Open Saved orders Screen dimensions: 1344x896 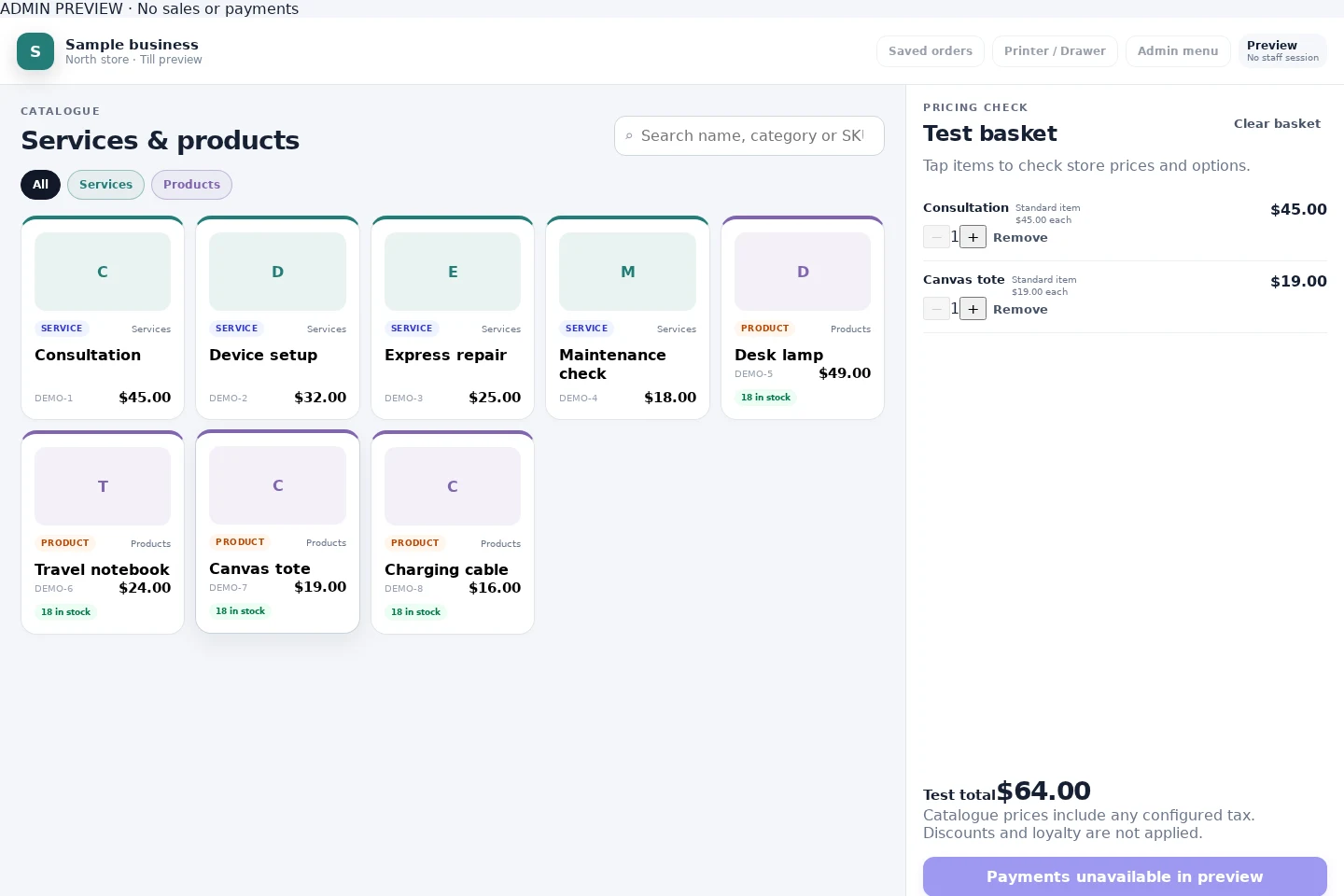931,51
